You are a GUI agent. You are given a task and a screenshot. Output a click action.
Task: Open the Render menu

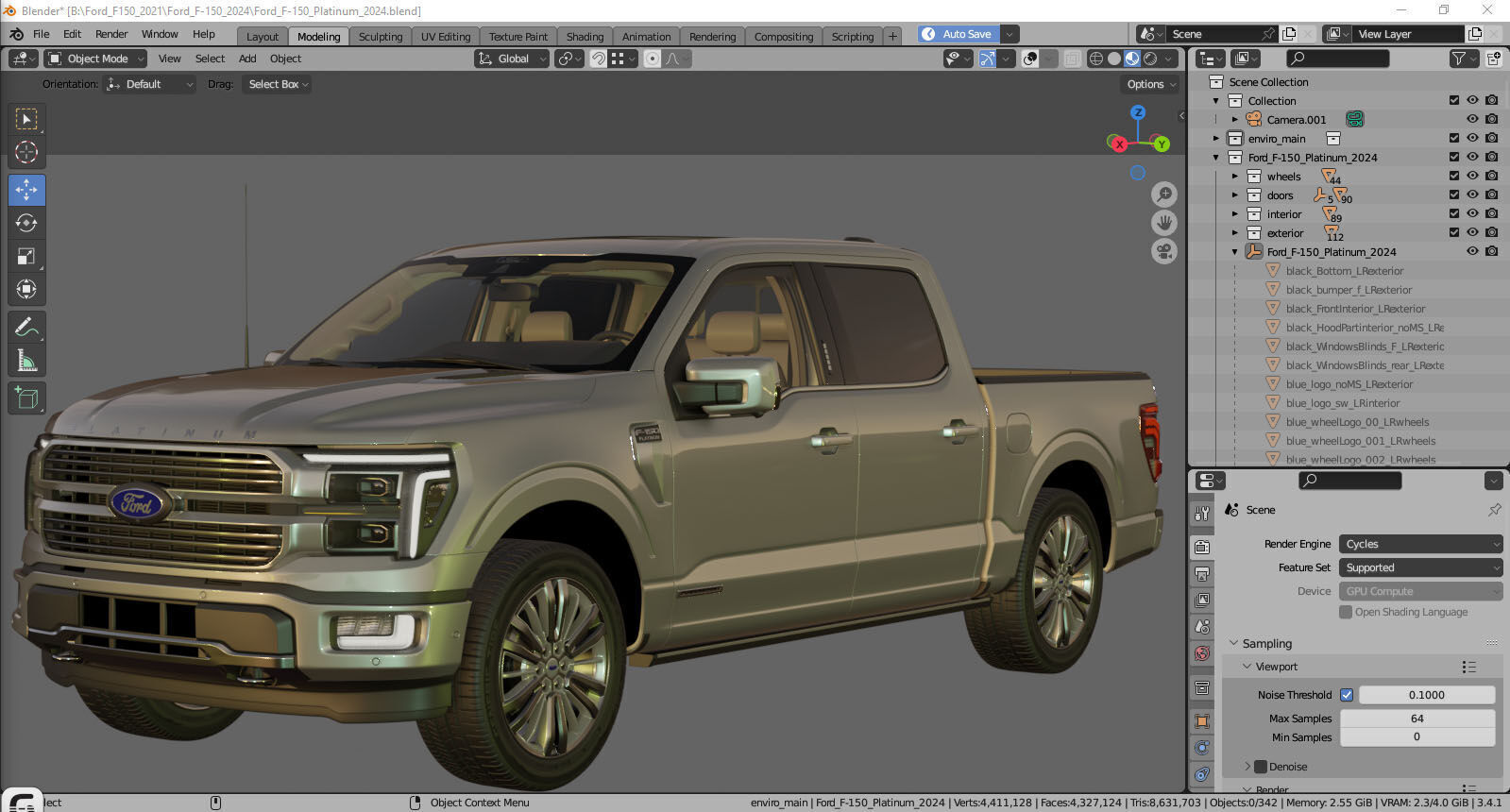point(111,34)
